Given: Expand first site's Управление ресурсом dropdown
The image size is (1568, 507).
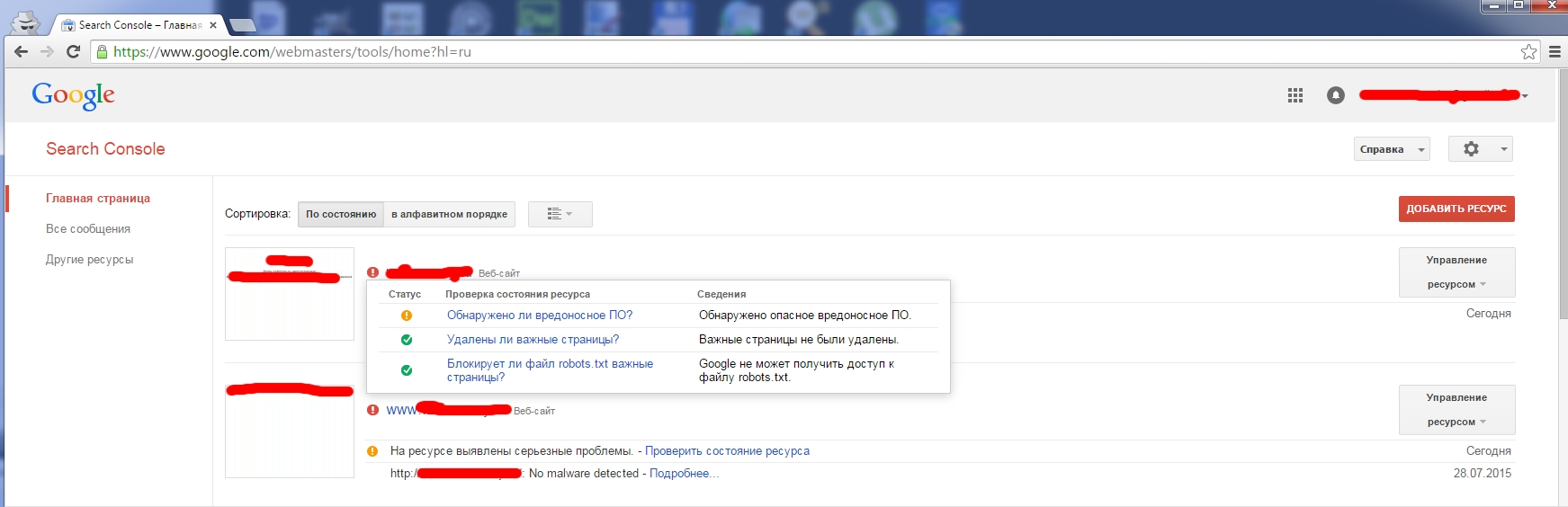Looking at the screenshot, I should coord(1456,272).
